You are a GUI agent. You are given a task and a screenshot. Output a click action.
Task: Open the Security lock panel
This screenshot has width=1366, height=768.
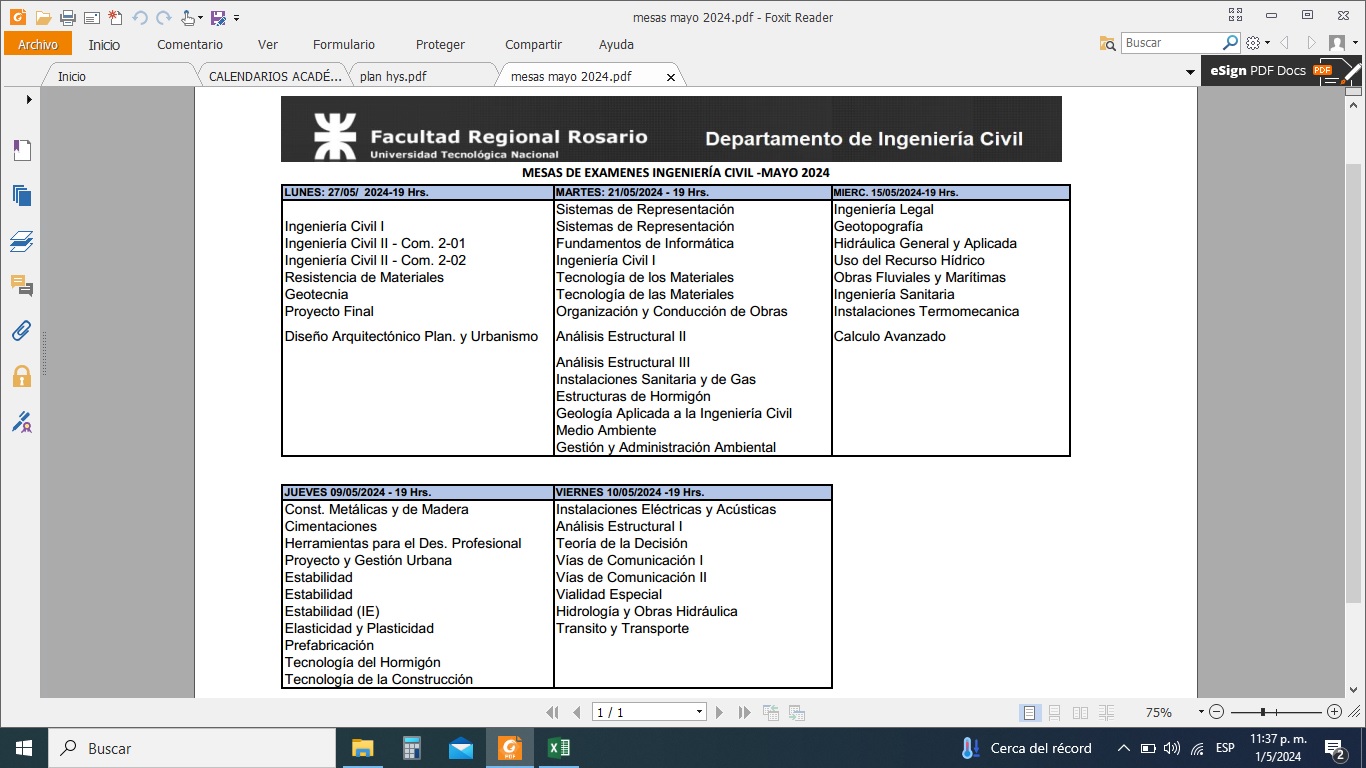tap(21, 376)
